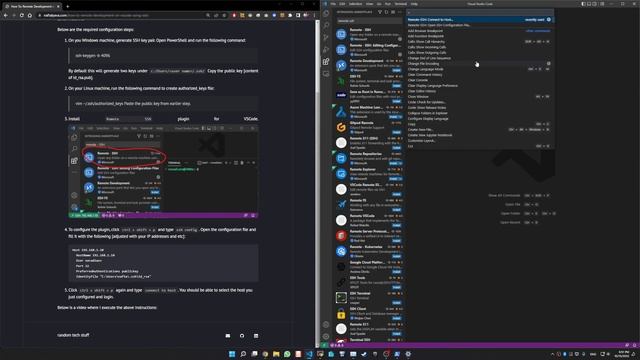
Task: Switch to VS Code in the taskbar
Action: (x=309, y=354)
